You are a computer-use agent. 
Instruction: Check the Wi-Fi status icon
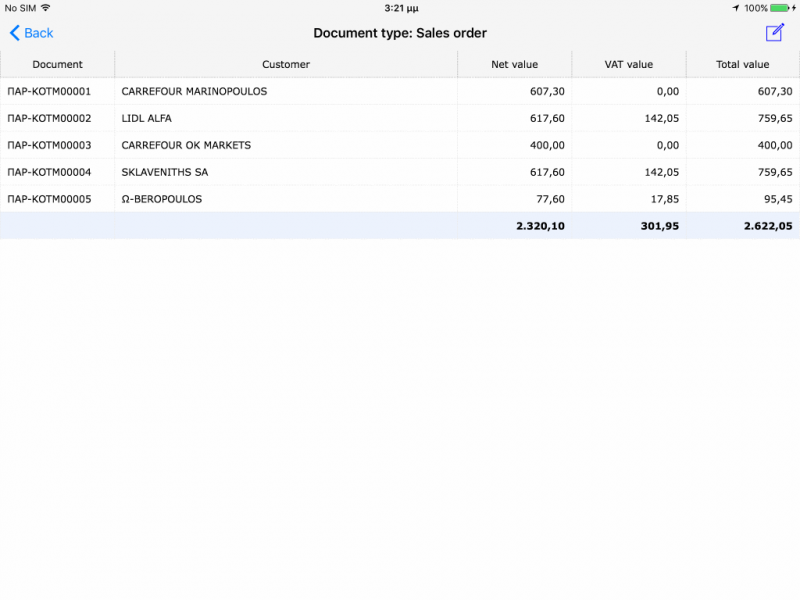tap(45, 8)
